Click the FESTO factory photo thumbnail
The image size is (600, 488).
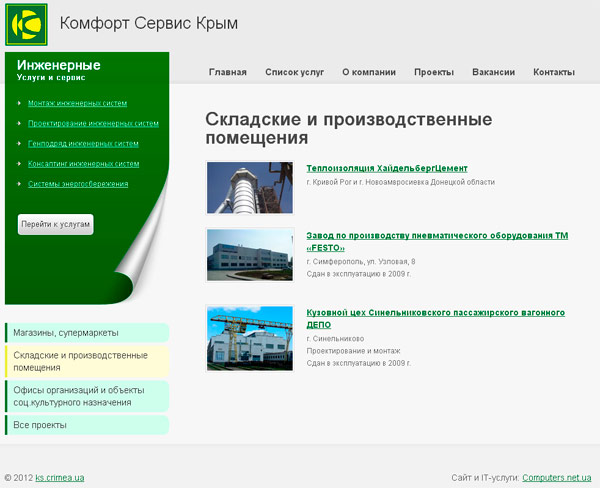[x=249, y=255]
